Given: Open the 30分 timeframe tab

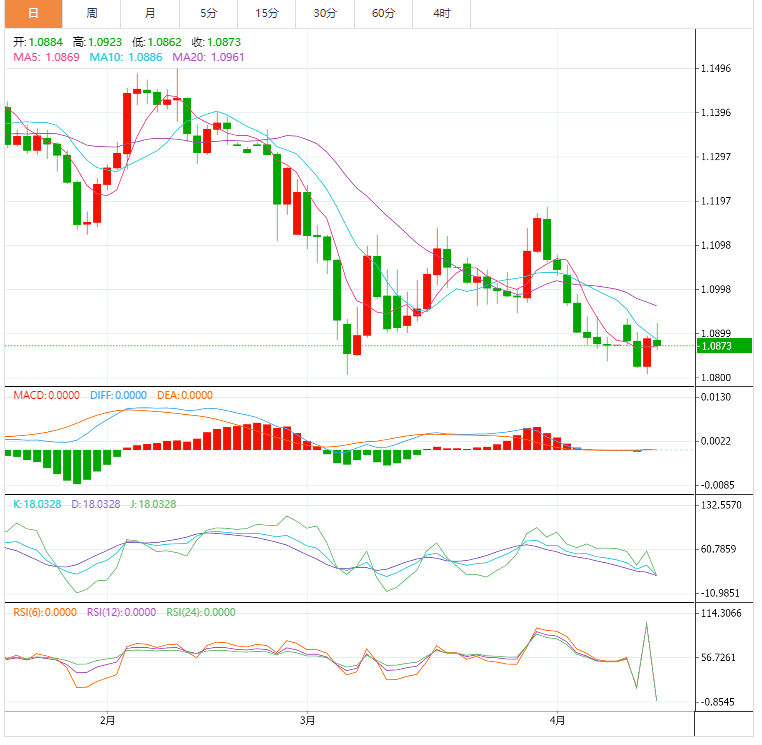Looking at the screenshot, I should point(324,13).
